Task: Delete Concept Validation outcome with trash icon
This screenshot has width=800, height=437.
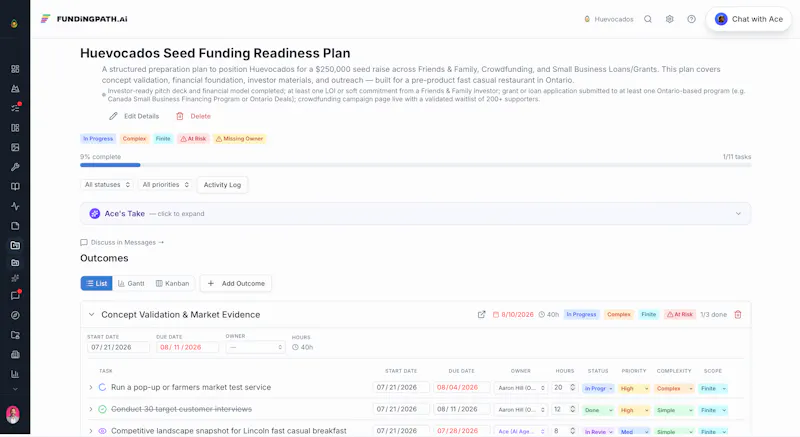Action: point(738,315)
